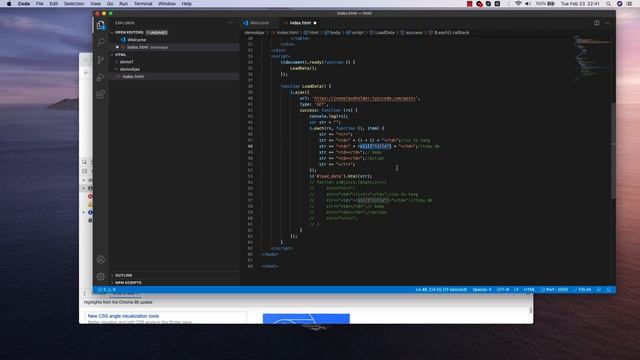Collapse the HTML workspace folder section
640x360 pixels.
(120, 54)
